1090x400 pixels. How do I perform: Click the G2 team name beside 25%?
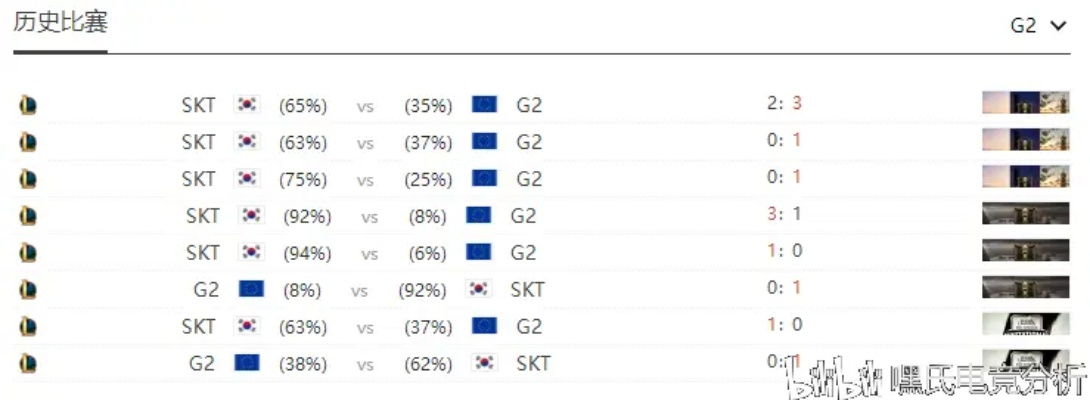coord(529,179)
